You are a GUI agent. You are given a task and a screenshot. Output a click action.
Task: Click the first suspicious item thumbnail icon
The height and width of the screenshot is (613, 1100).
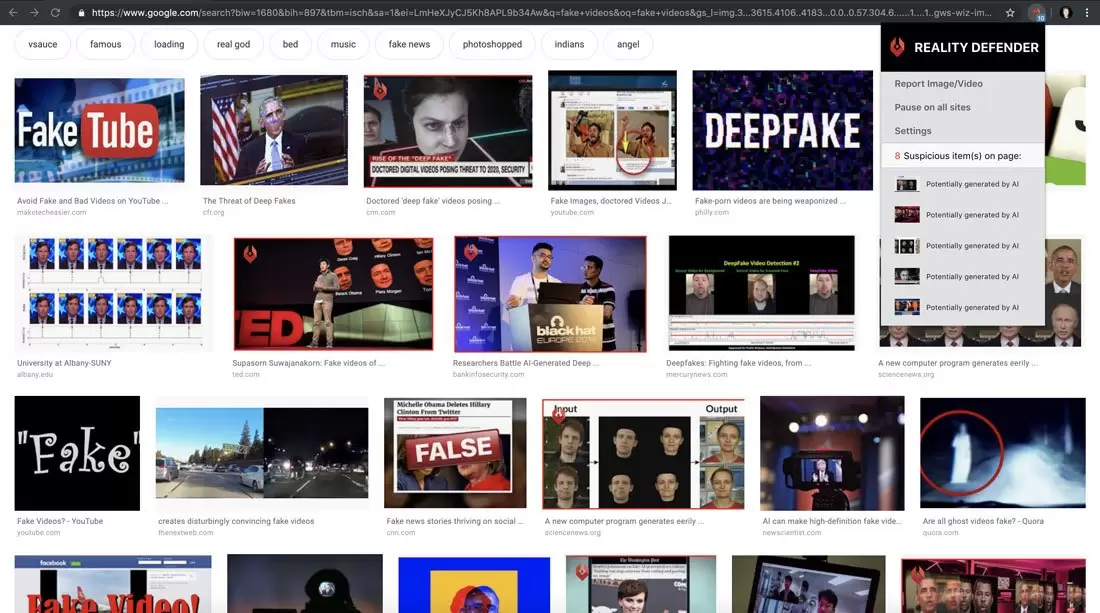click(x=906, y=184)
